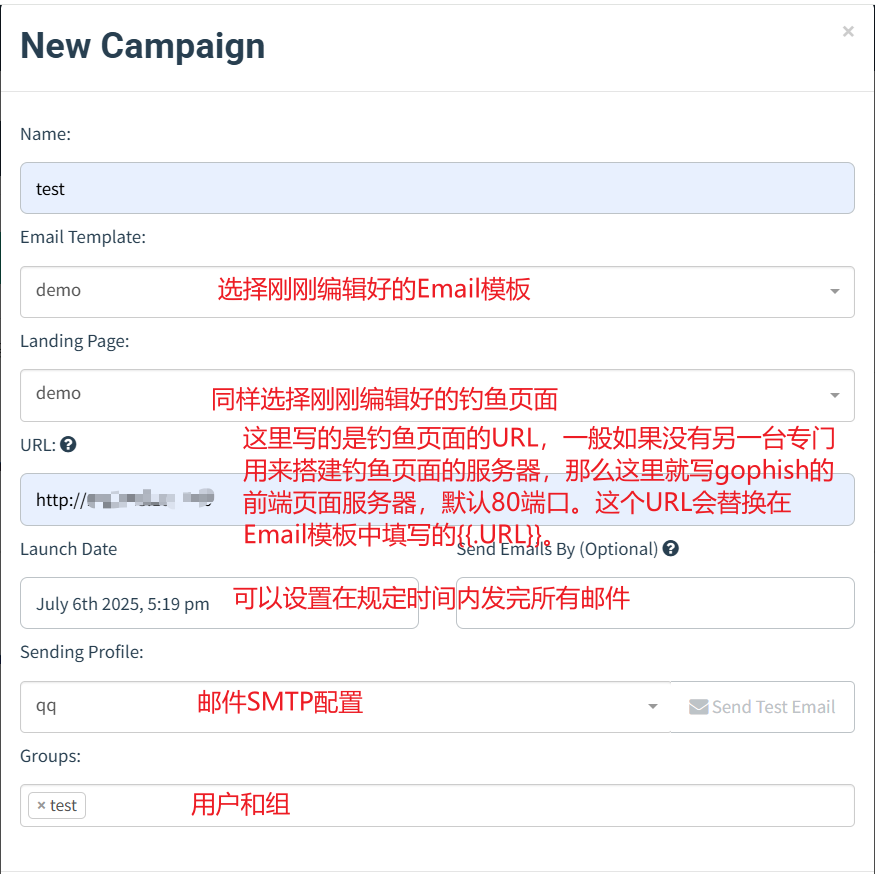Expand the Email Template dropdown arrow
Viewport: 875px width, 874px height.
[x=834, y=291]
